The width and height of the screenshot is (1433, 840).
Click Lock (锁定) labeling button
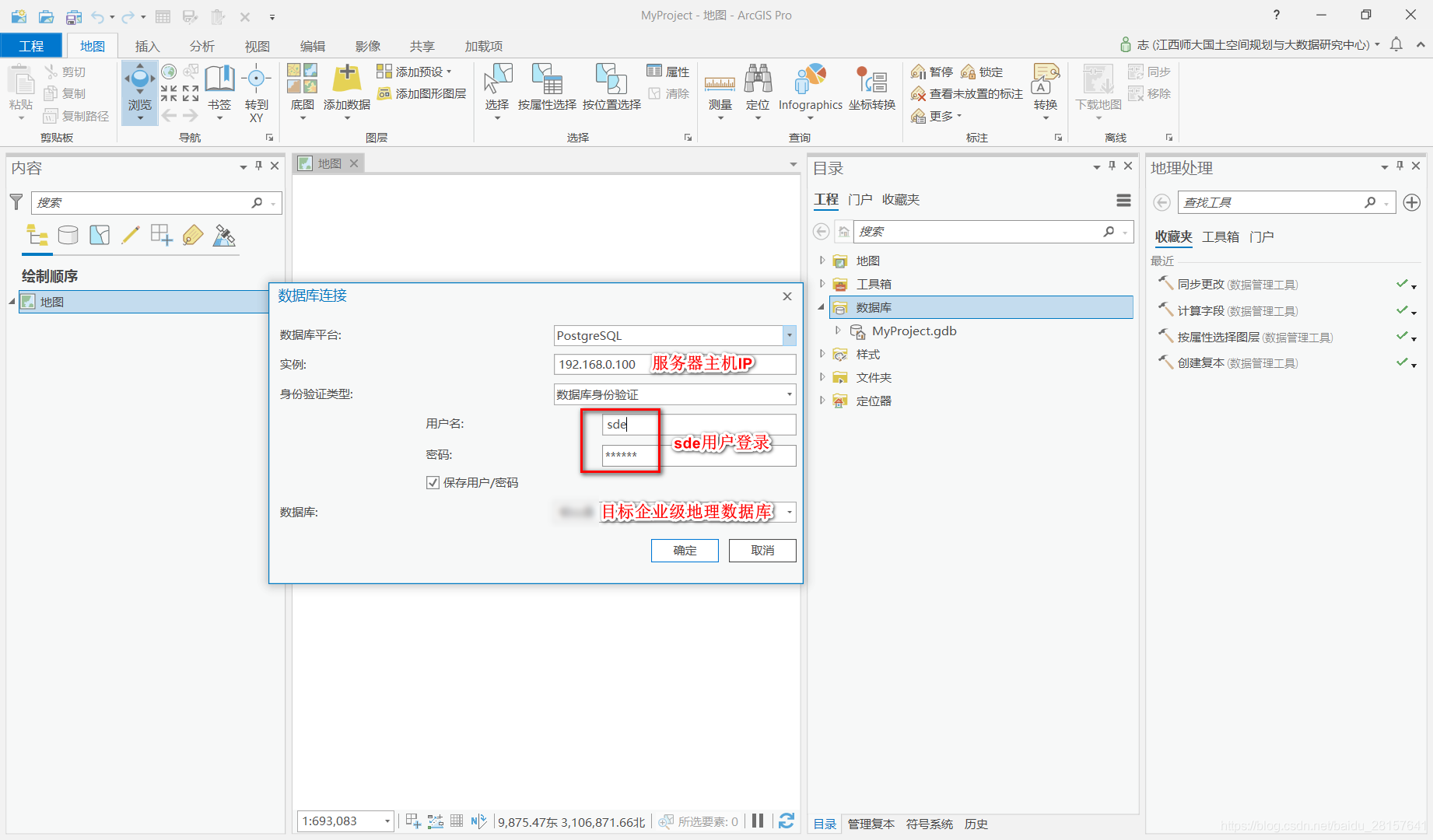pos(982,72)
